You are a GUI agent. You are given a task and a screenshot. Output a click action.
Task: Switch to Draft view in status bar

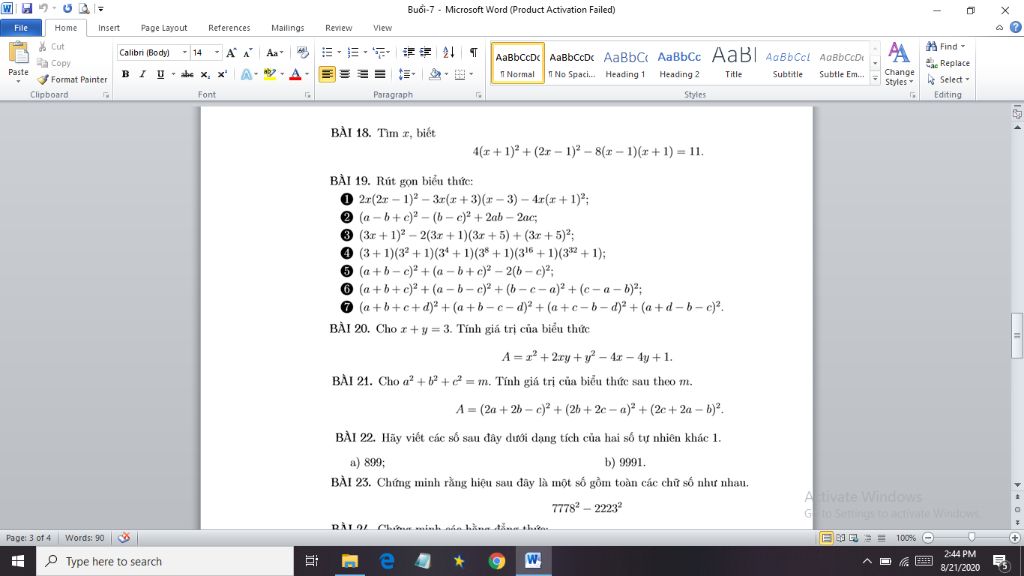882,538
